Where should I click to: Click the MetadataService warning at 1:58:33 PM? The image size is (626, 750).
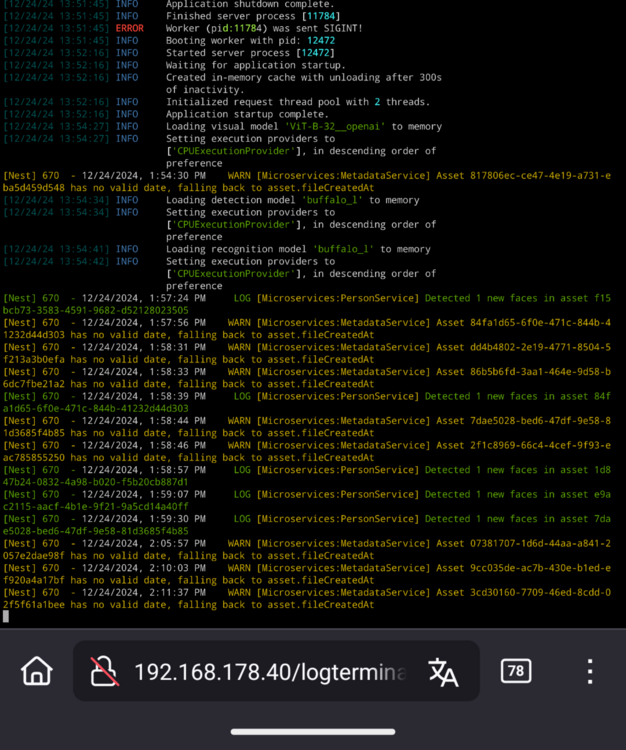pyautogui.click(x=307, y=378)
